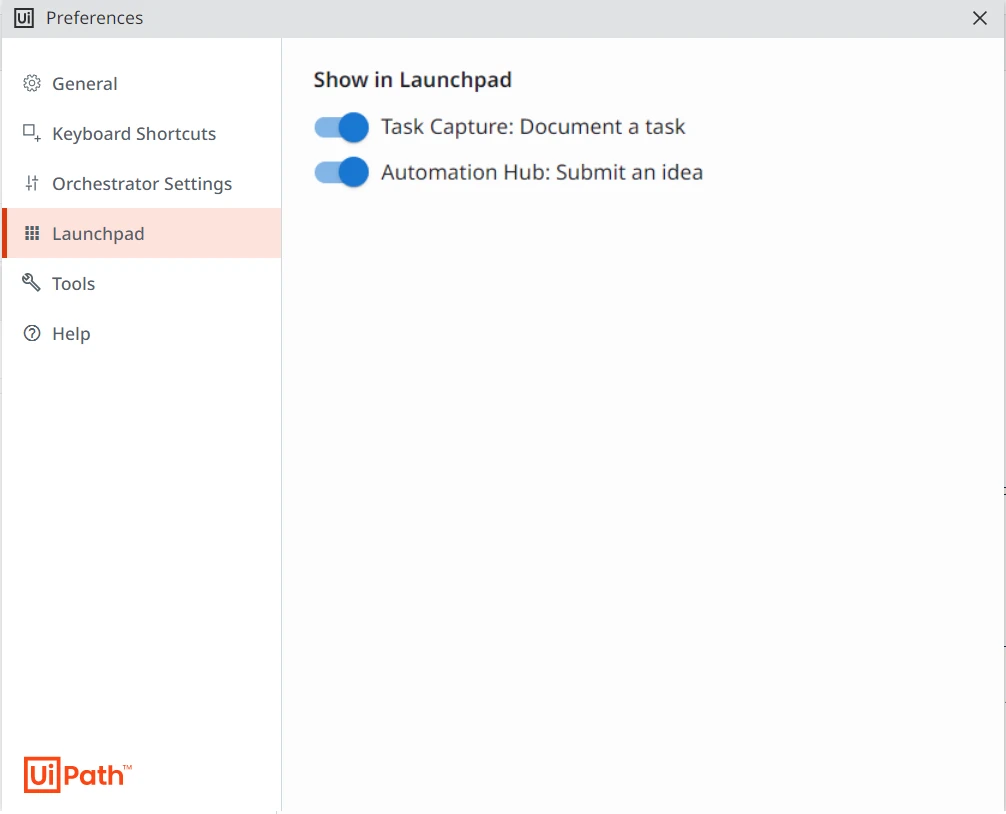Click the Preferences window title text
1006x814 pixels.
[x=94, y=18]
